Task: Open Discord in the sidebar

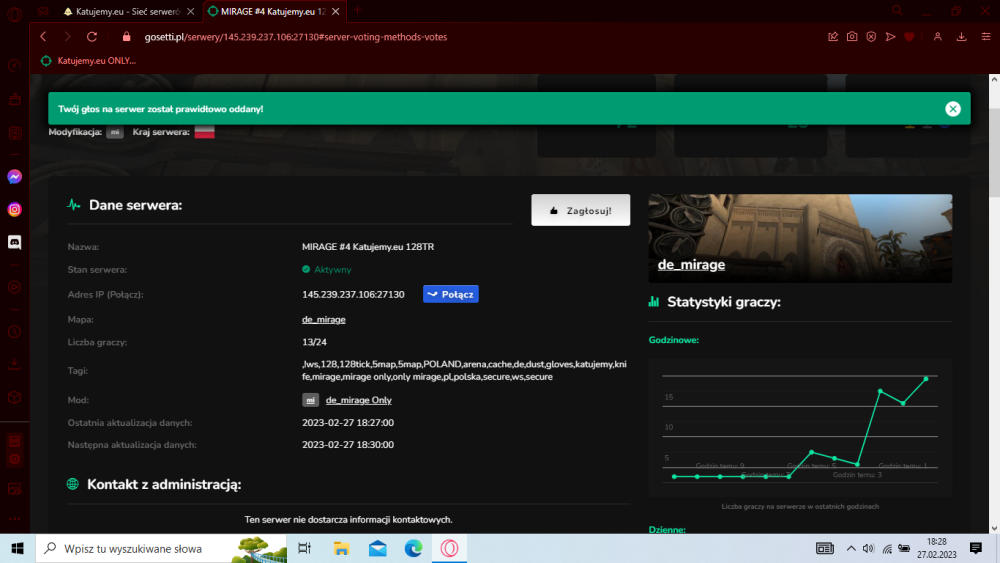Action: (15, 242)
